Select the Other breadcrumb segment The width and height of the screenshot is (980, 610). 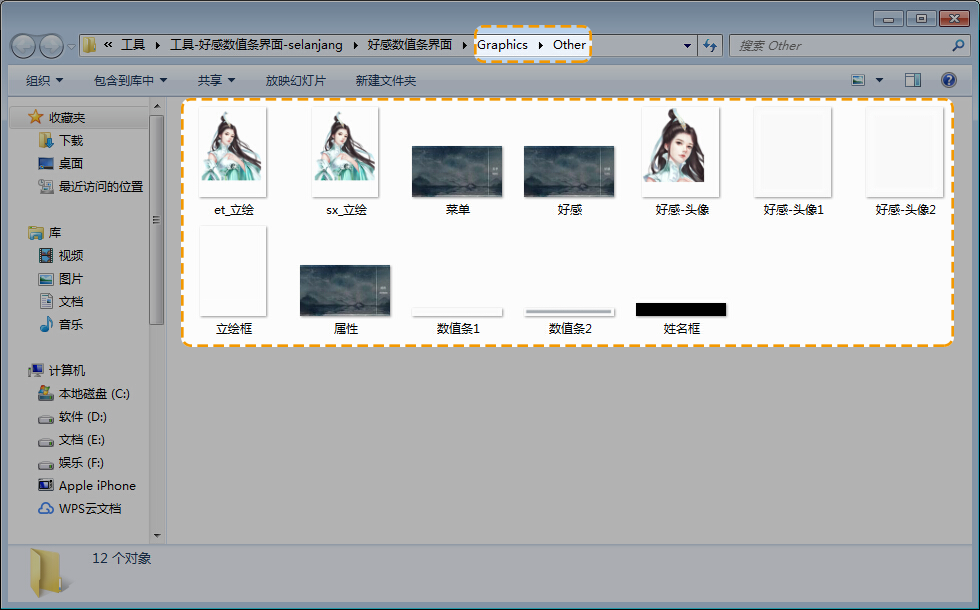point(569,45)
